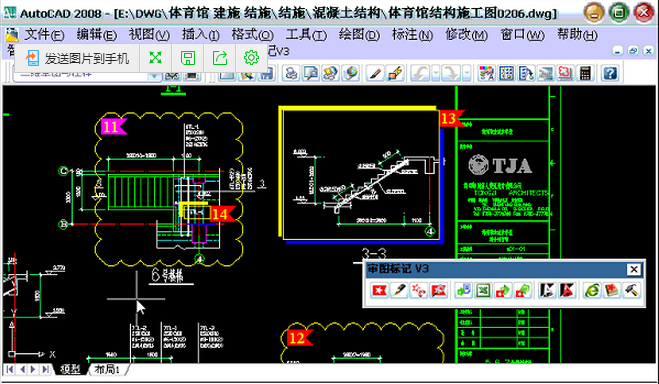This screenshot has height=384, width=659.
Task: Open the 标注(N) menu
Action: [x=412, y=34]
